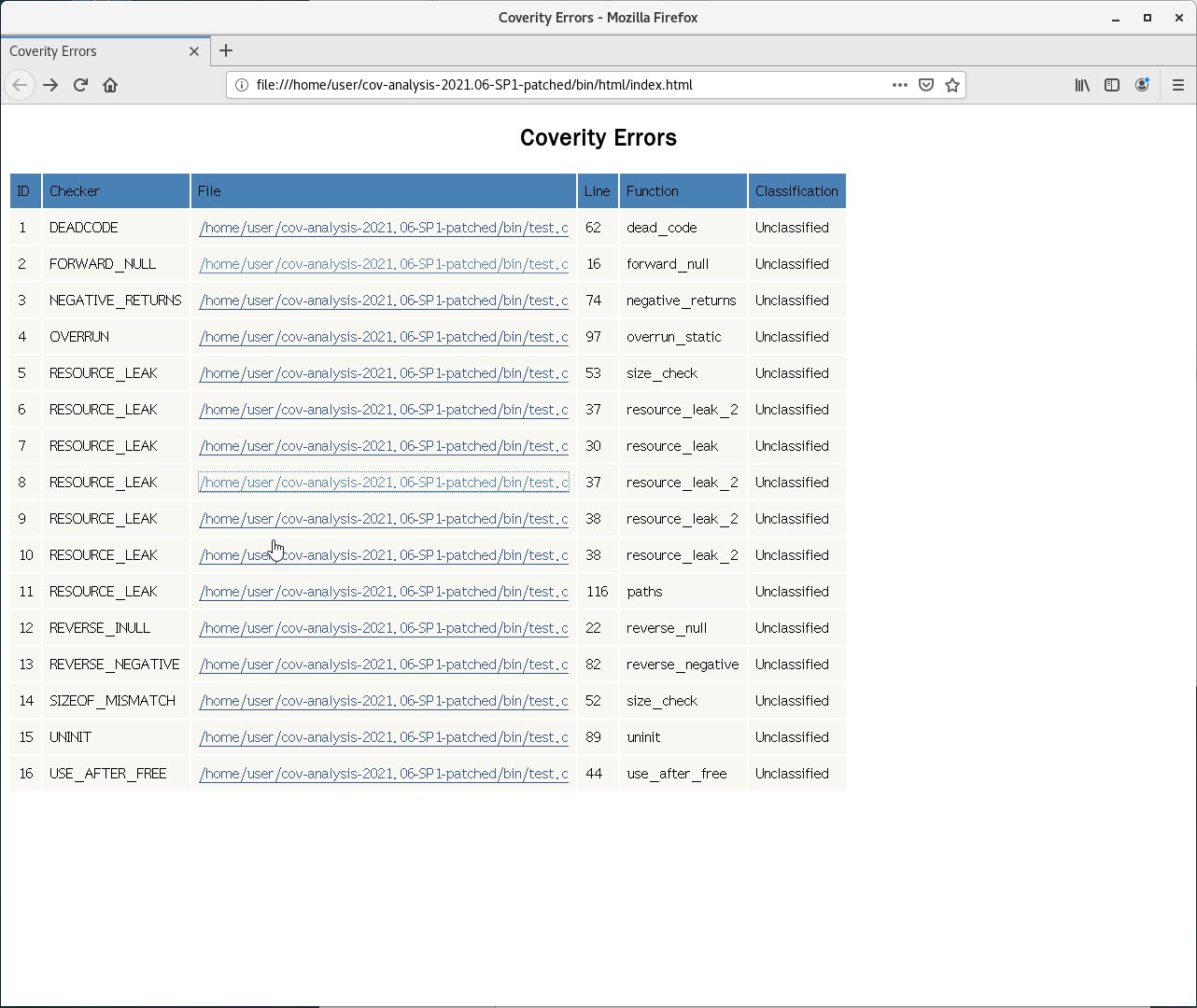The height and width of the screenshot is (1008, 1197).
Task: Open file link for the paths function row
Action: (384, 592)
